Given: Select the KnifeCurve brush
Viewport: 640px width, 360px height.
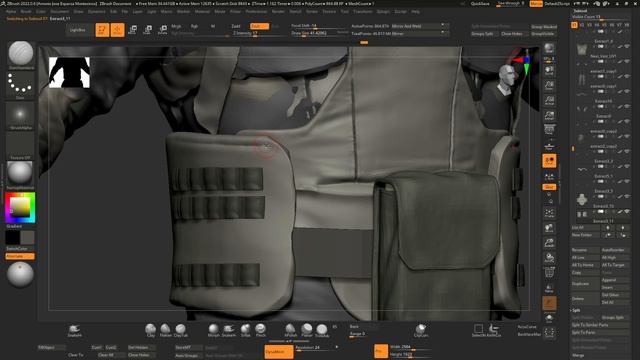Looking at the screenshot, I should 494,330.
